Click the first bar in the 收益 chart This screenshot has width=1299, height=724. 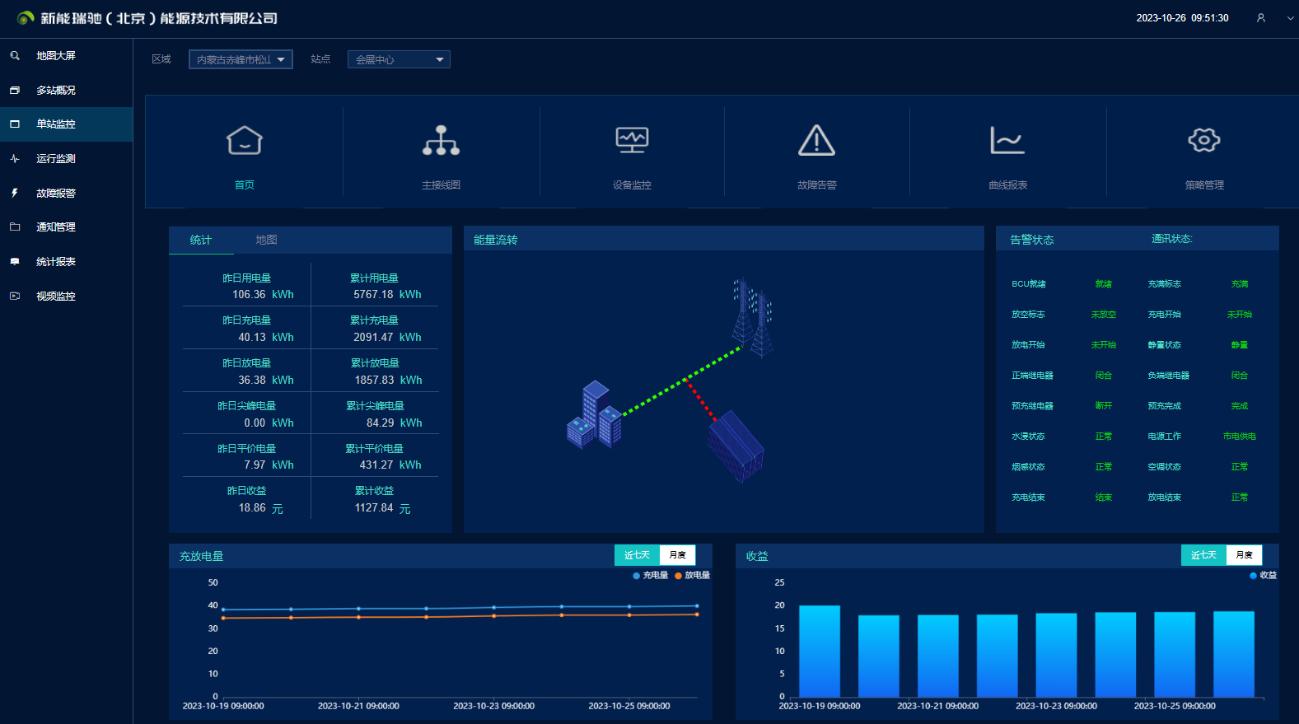click(819, 651)
